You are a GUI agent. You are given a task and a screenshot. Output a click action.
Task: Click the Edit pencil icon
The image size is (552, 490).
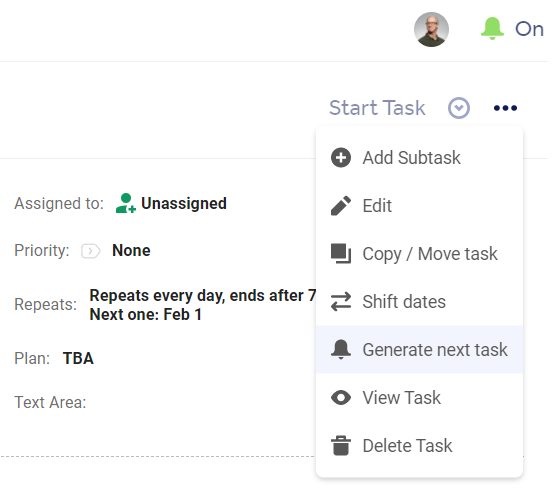pos(341,206)
